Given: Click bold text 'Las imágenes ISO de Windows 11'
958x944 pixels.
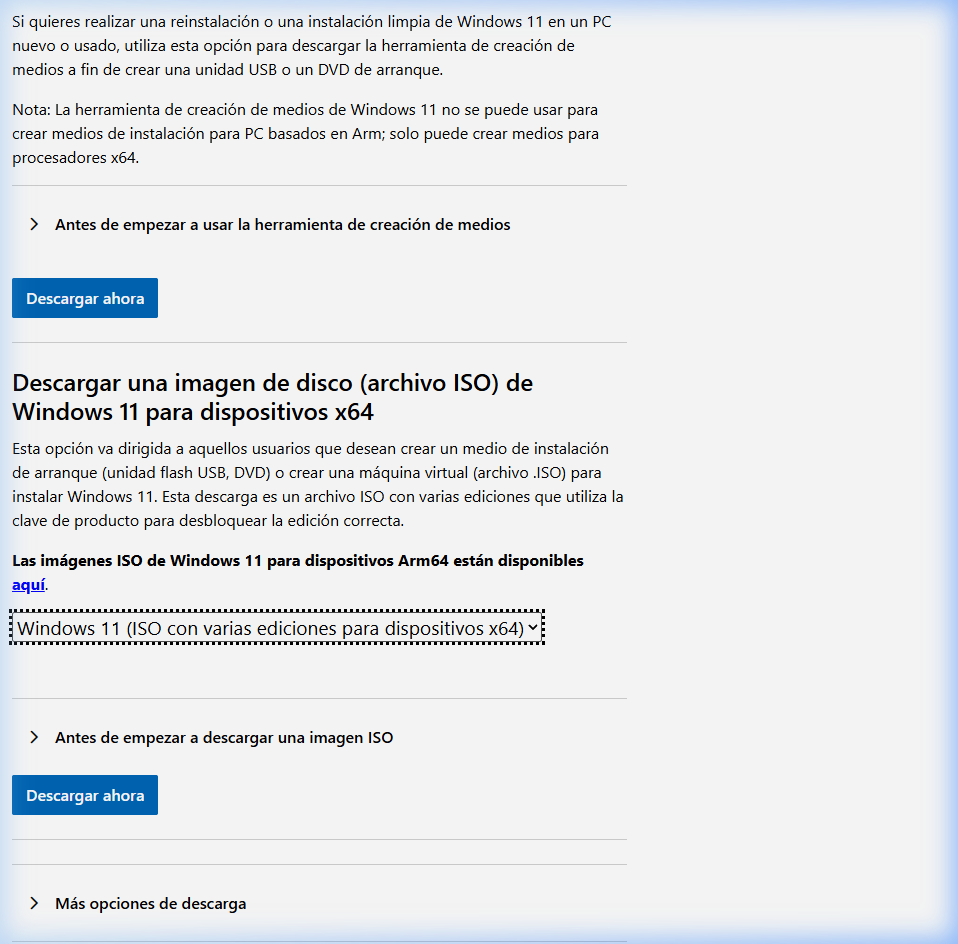Looking at the screenshot, I should 298,561.
